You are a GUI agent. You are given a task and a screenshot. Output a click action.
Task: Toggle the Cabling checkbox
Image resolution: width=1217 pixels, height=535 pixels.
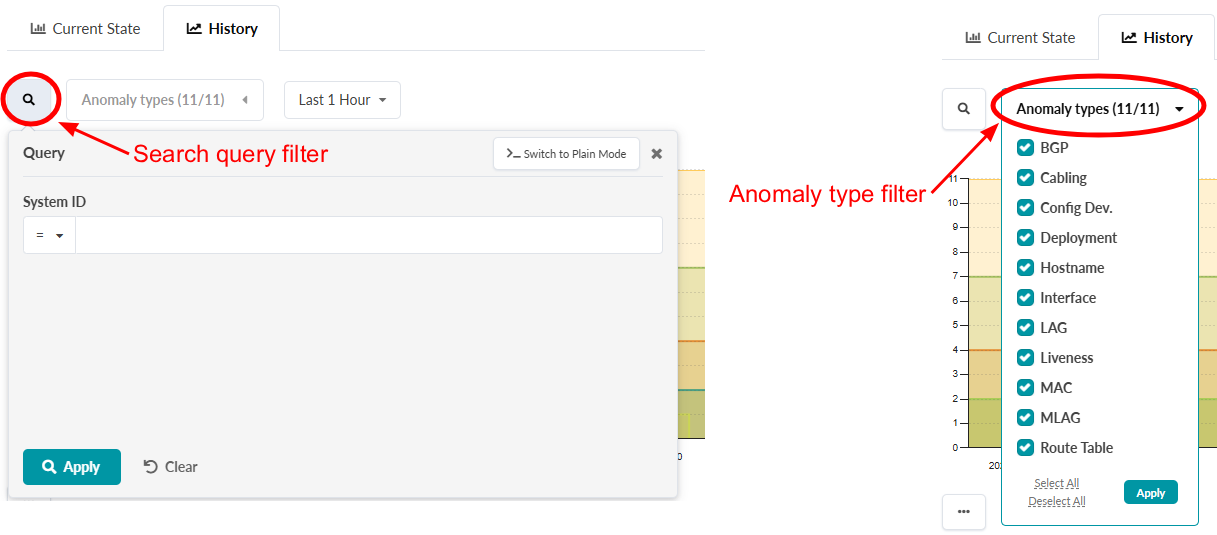click(x=1025, y=178)
